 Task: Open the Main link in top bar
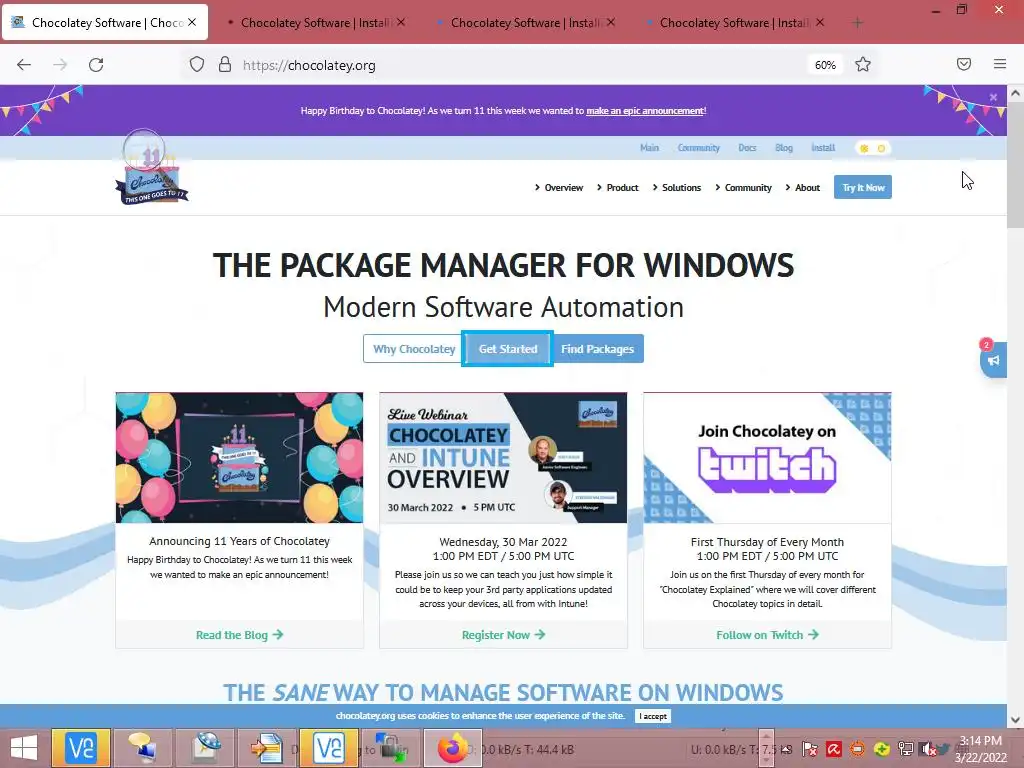pyautogui.click(x=649, y=148)
